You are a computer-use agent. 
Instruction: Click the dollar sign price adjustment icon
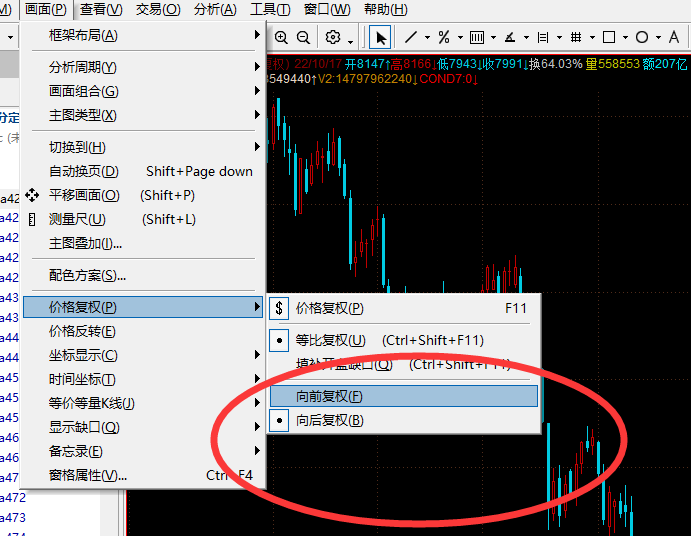tap(279, 308)
